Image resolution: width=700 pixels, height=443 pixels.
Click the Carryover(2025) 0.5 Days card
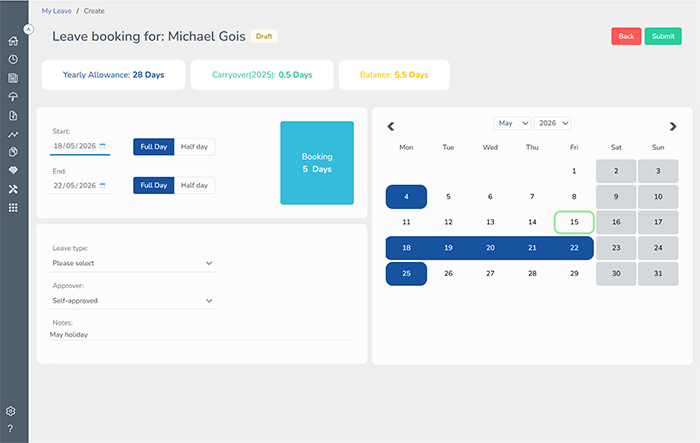tap(262, 75)
